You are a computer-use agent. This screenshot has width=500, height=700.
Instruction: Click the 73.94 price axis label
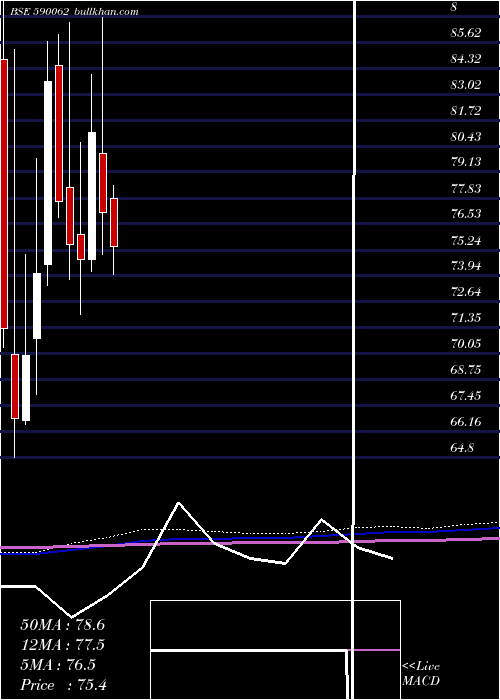point(466,266)
